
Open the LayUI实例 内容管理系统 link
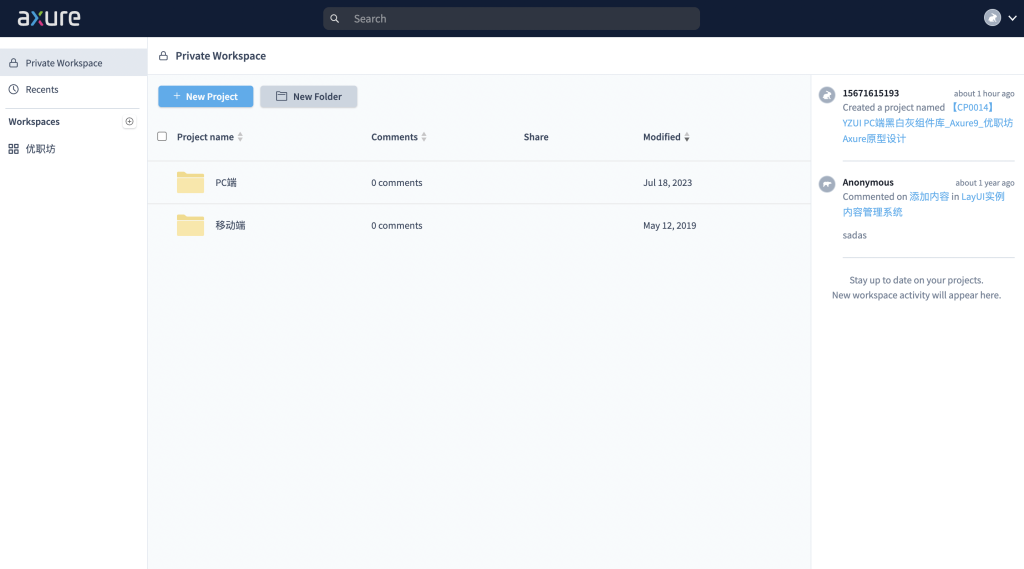pyautogui.click(x=982, y=197)
